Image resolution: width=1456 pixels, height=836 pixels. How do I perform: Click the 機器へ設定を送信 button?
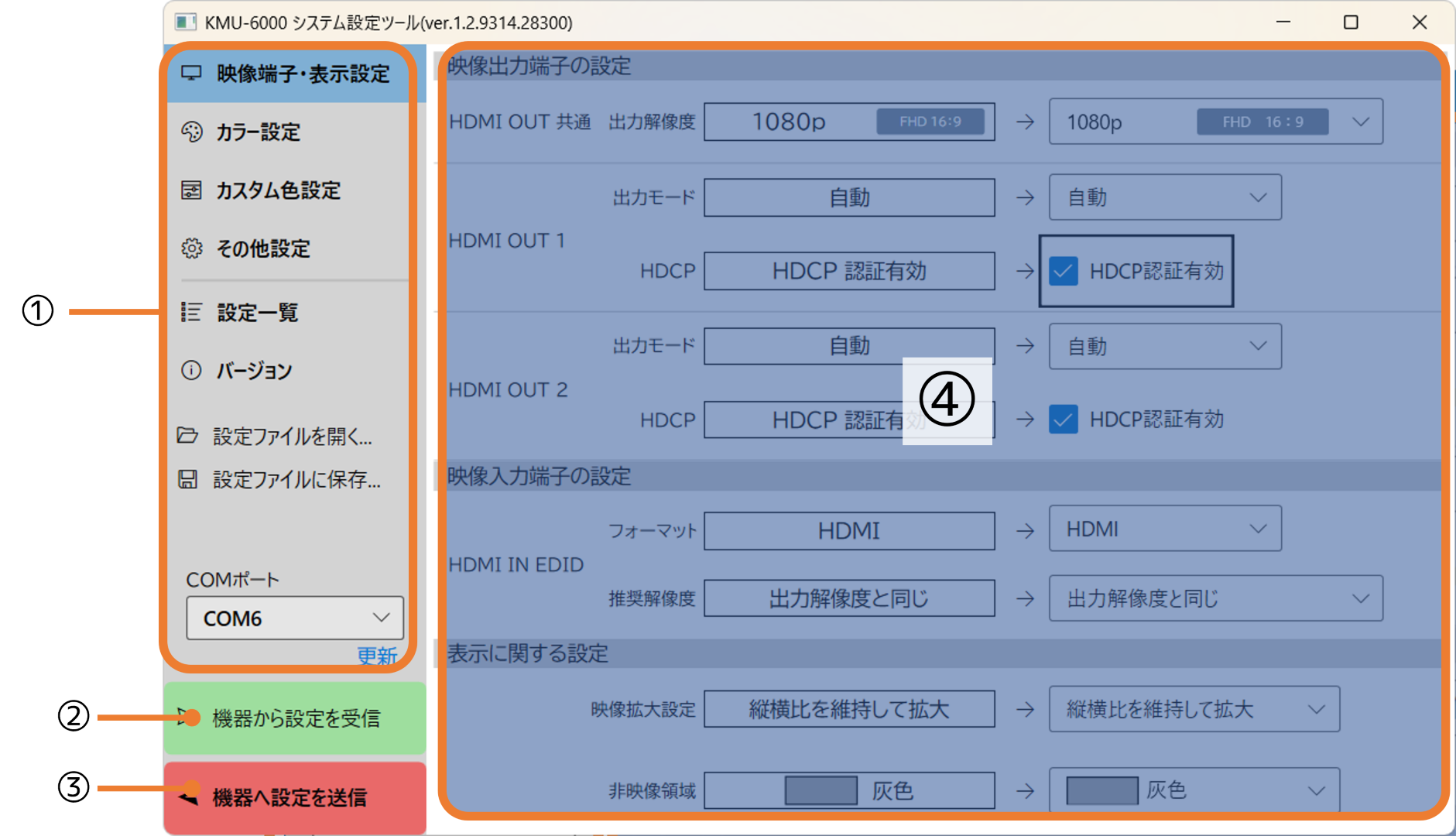[295, 797]
